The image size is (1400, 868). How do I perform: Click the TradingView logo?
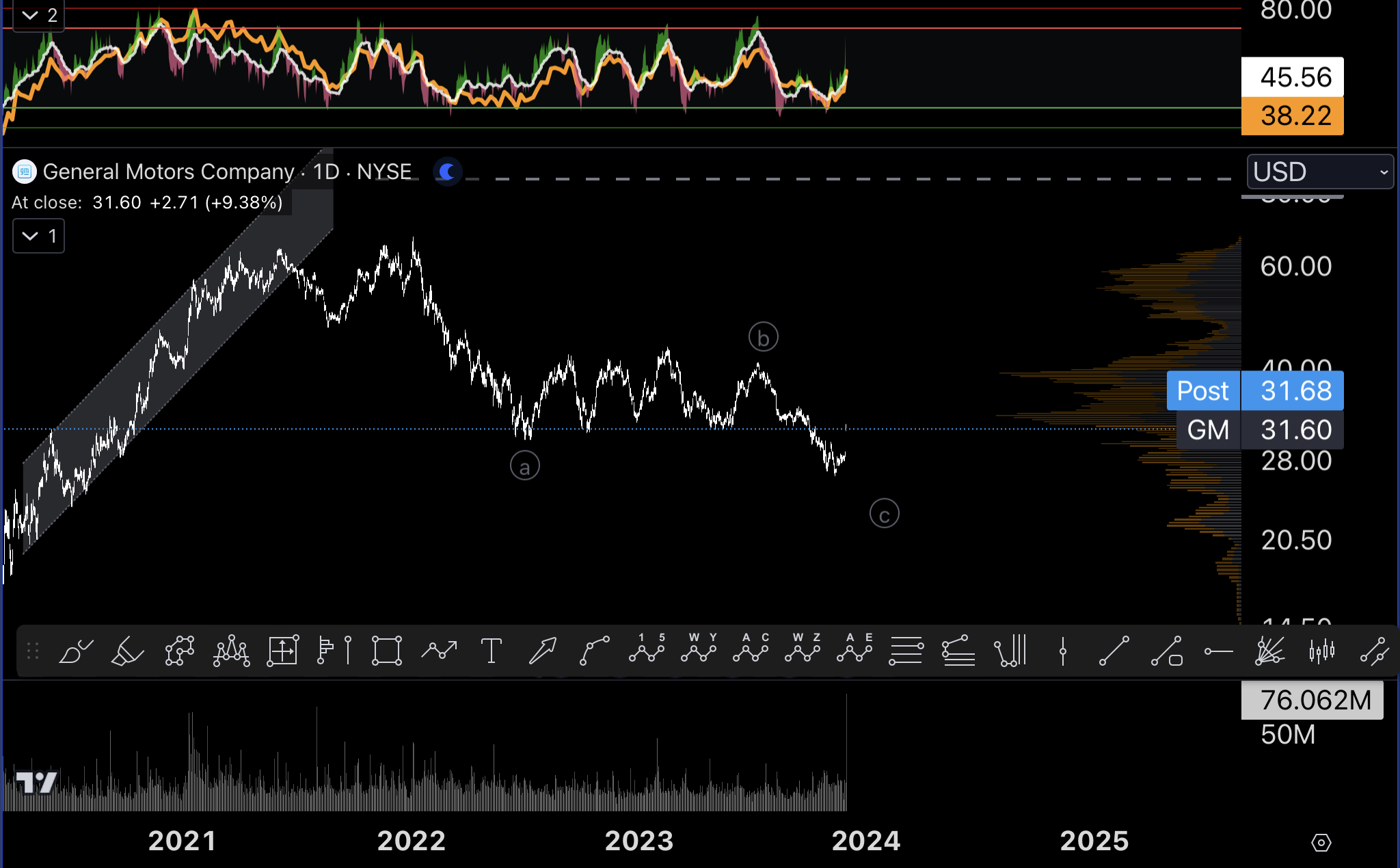36,783
